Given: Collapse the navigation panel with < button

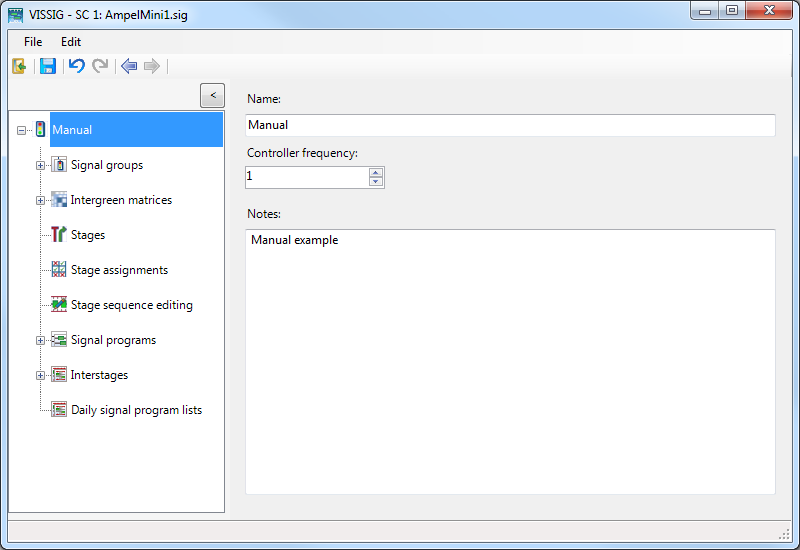Looking at the screenshot, I should (x=212, y=95).
